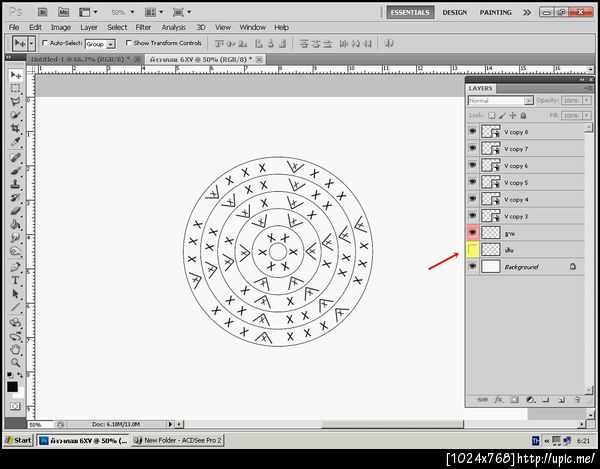Hide the V copy 6 layer

pos(473,165)
